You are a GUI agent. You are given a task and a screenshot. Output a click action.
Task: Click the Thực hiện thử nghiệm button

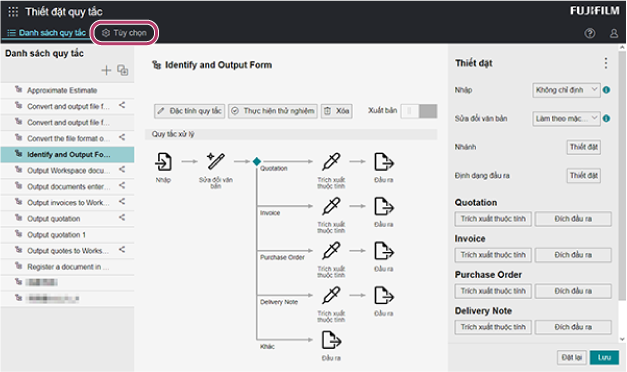273,111
